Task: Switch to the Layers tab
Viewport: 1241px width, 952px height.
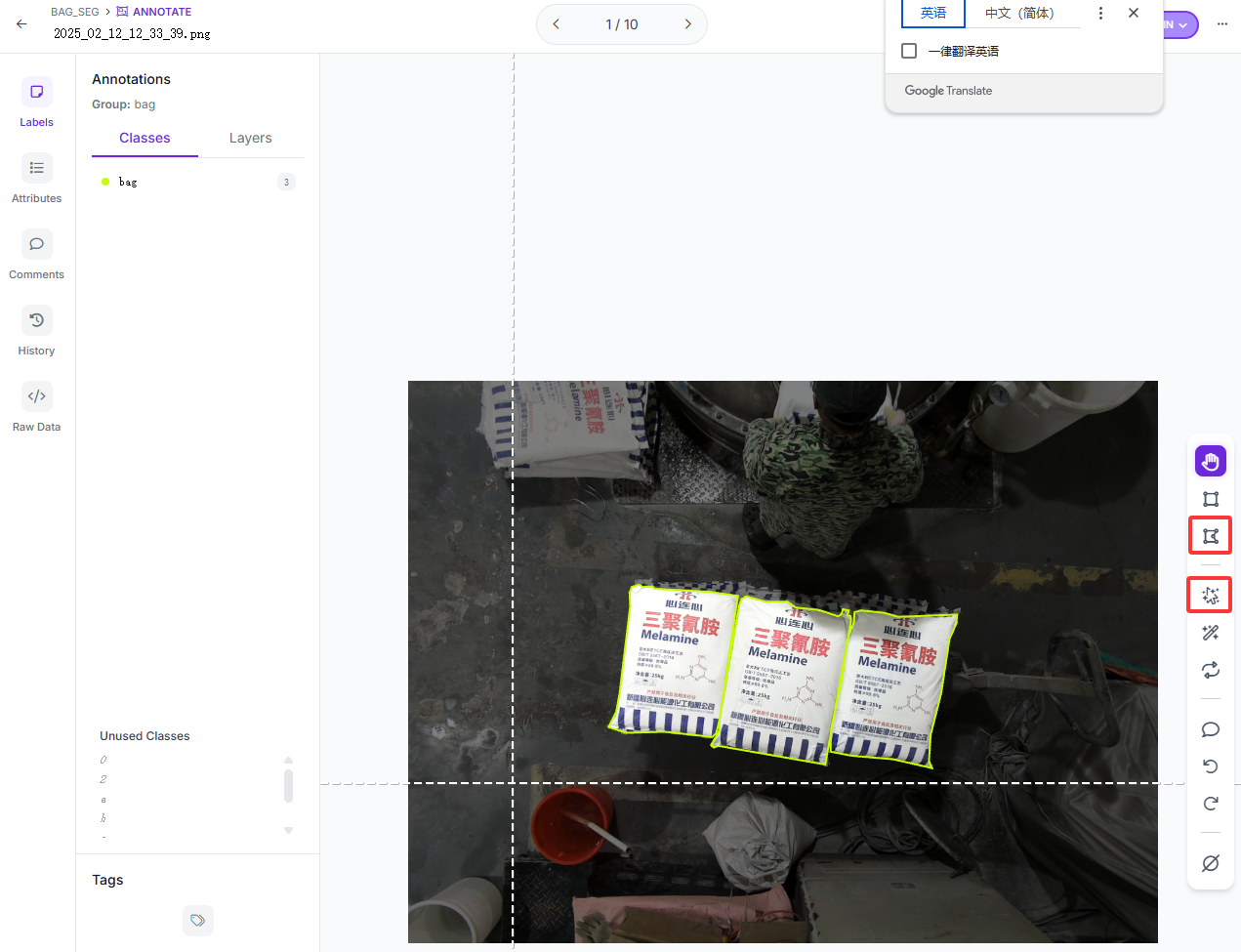Action: (x=251, y=138)
